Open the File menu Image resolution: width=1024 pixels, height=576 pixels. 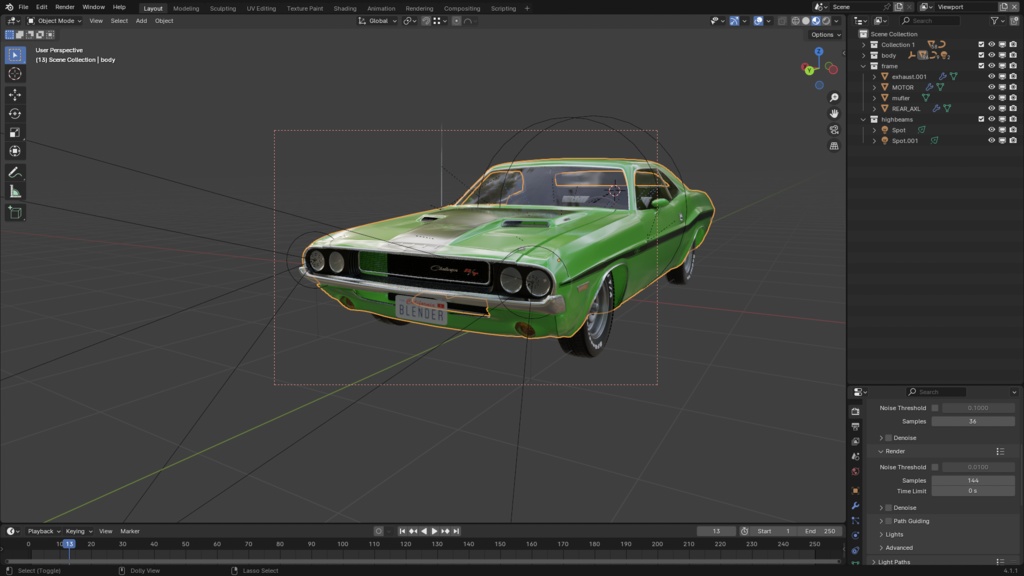[23, 7]
